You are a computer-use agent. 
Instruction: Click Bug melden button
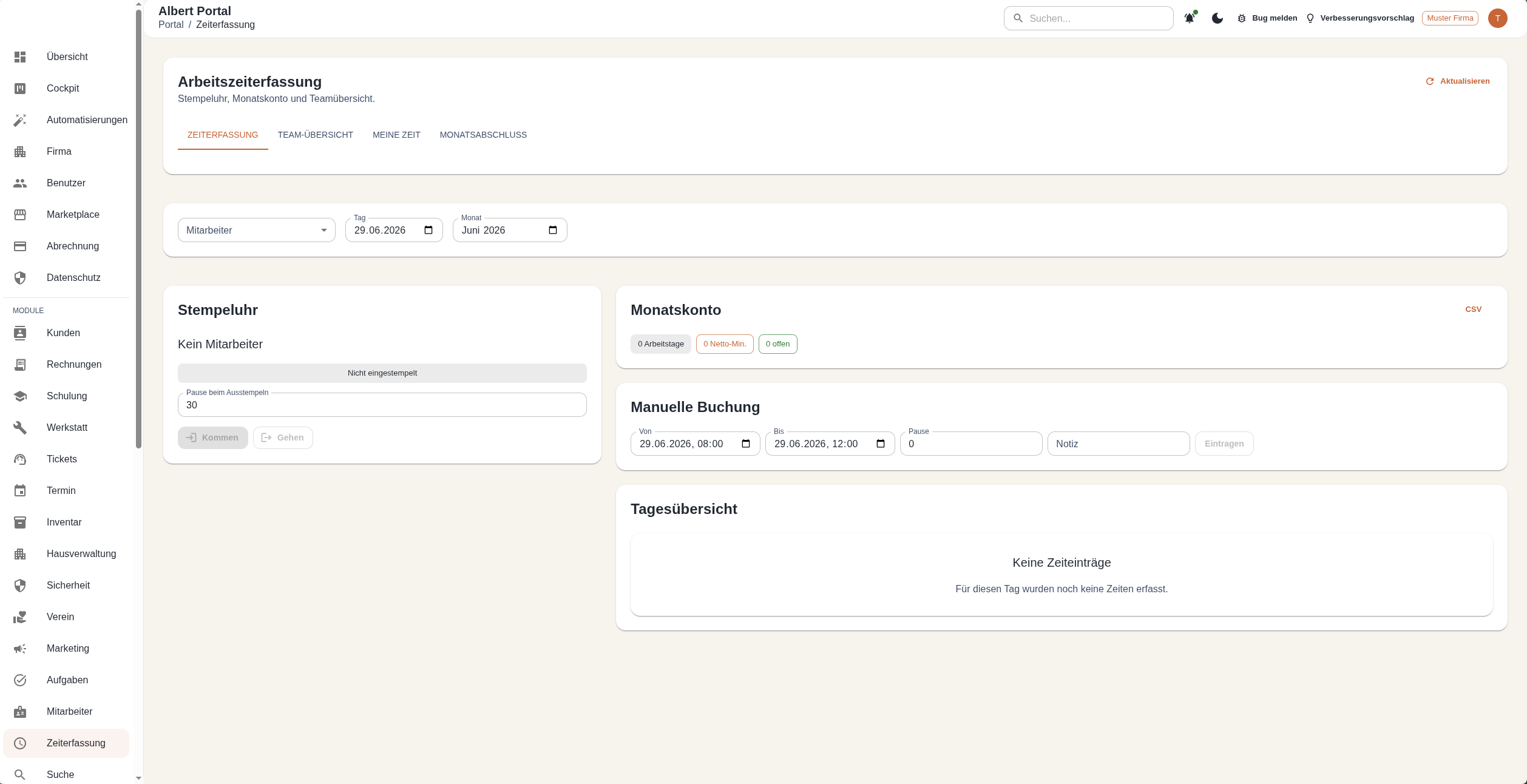coord(1267,18)
